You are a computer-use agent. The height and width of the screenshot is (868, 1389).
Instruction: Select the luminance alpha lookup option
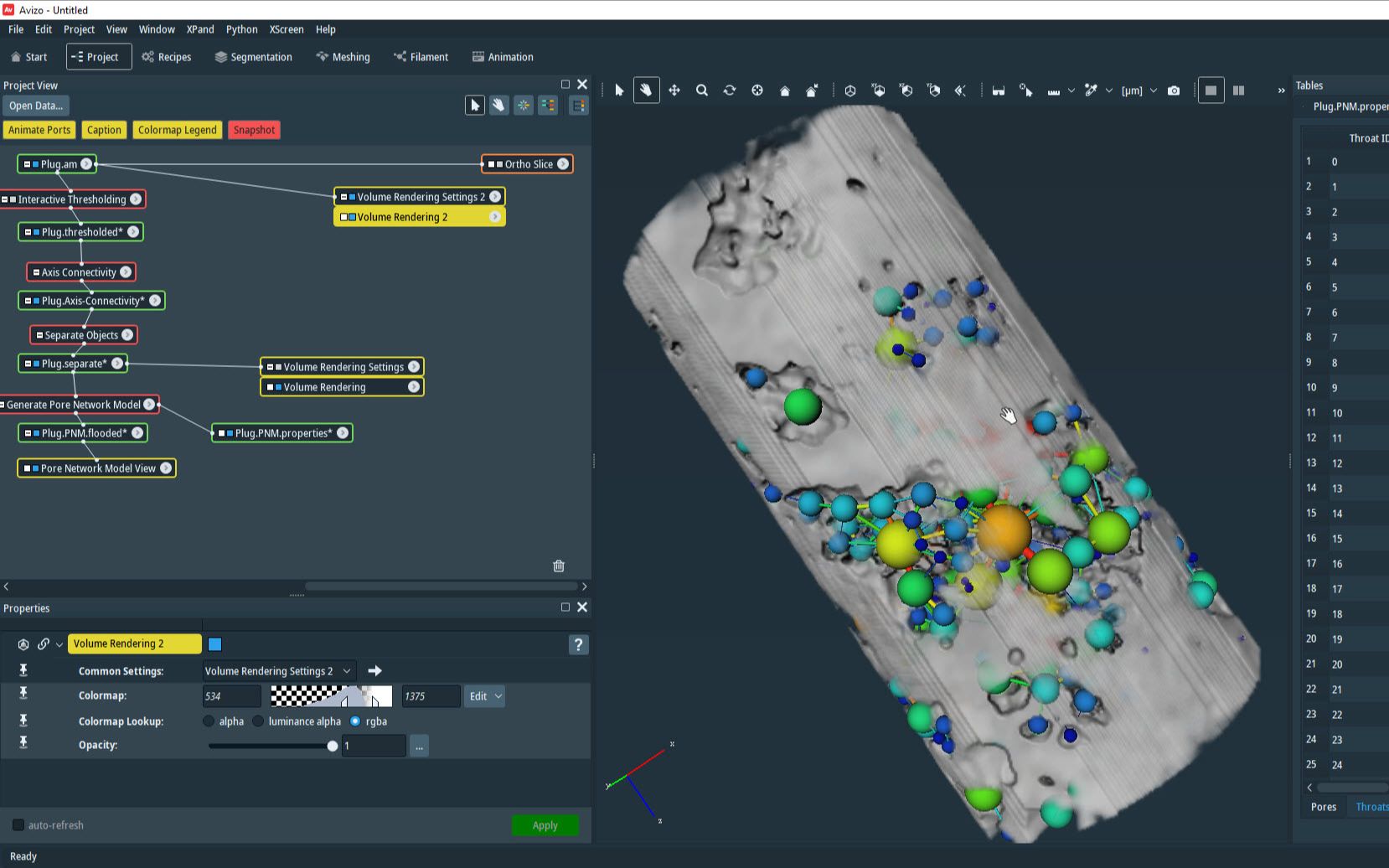258,721
